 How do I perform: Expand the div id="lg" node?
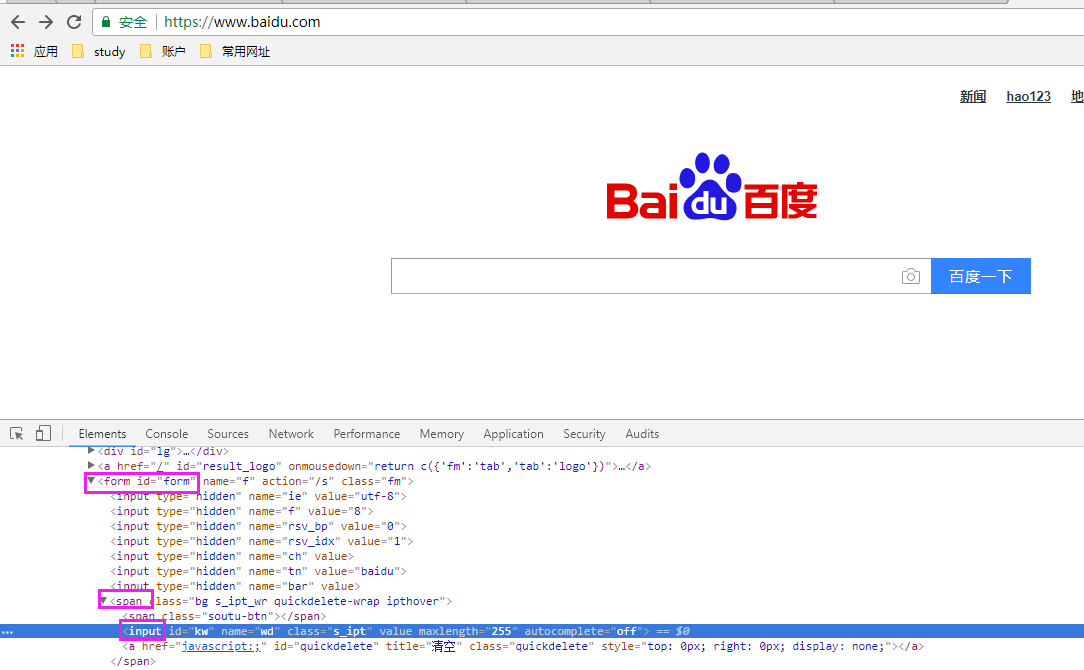point(91,451)
